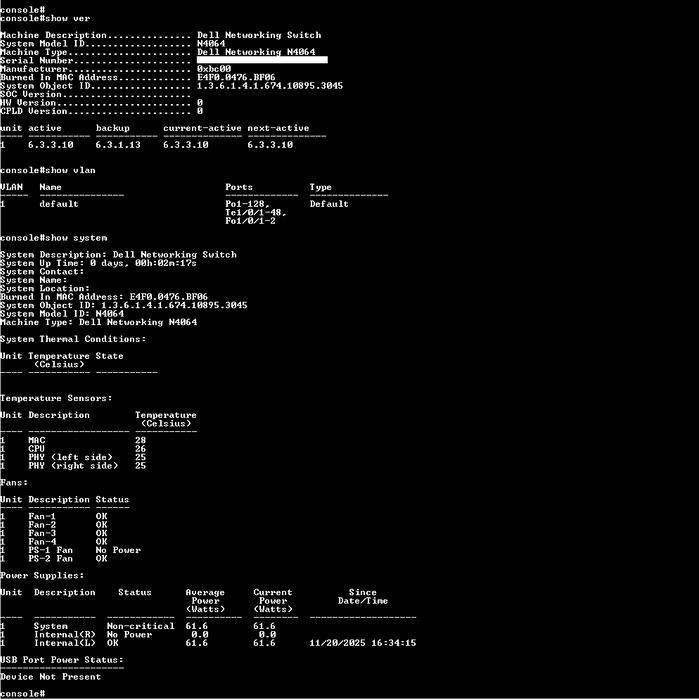The image size is (699, 700).
Task: Click the last console# prompt at bottom
Action: [23, 693]
